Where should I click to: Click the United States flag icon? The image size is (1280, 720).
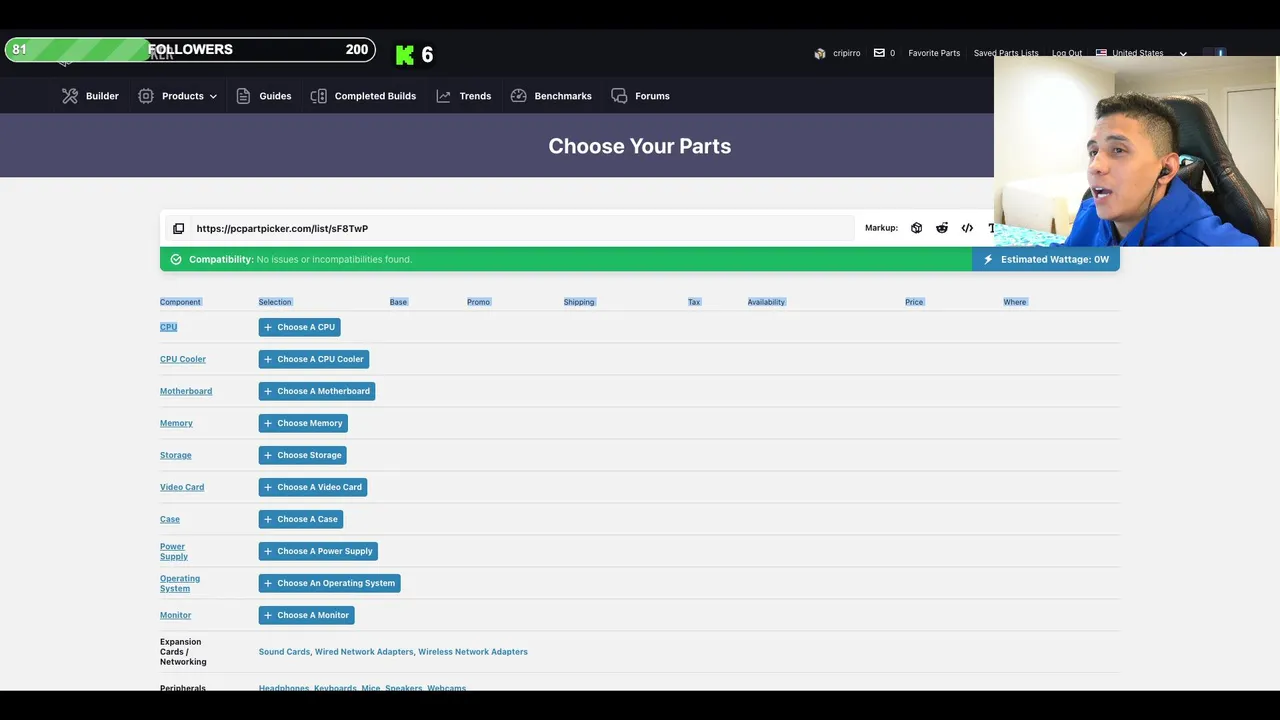tap(1101, 53)
